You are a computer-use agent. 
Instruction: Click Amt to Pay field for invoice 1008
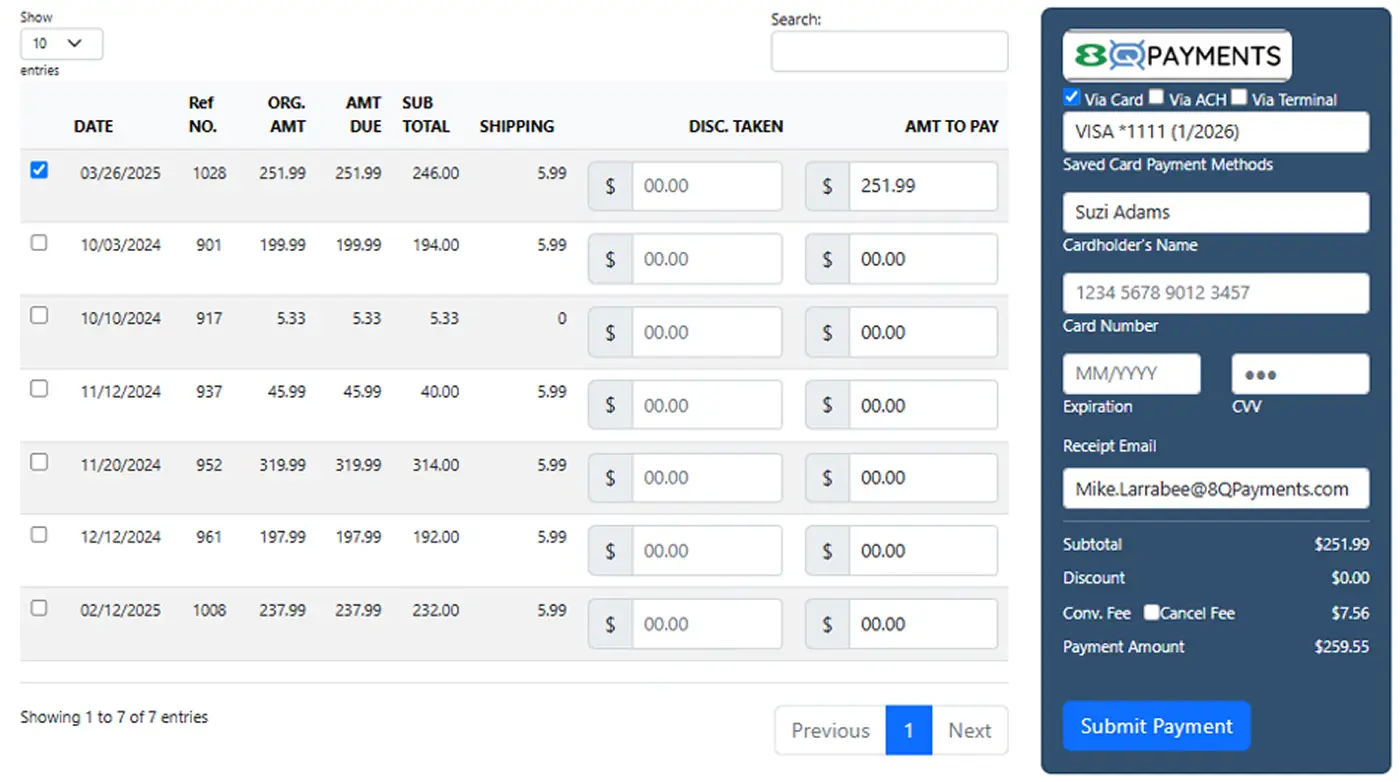click(922, 624)
